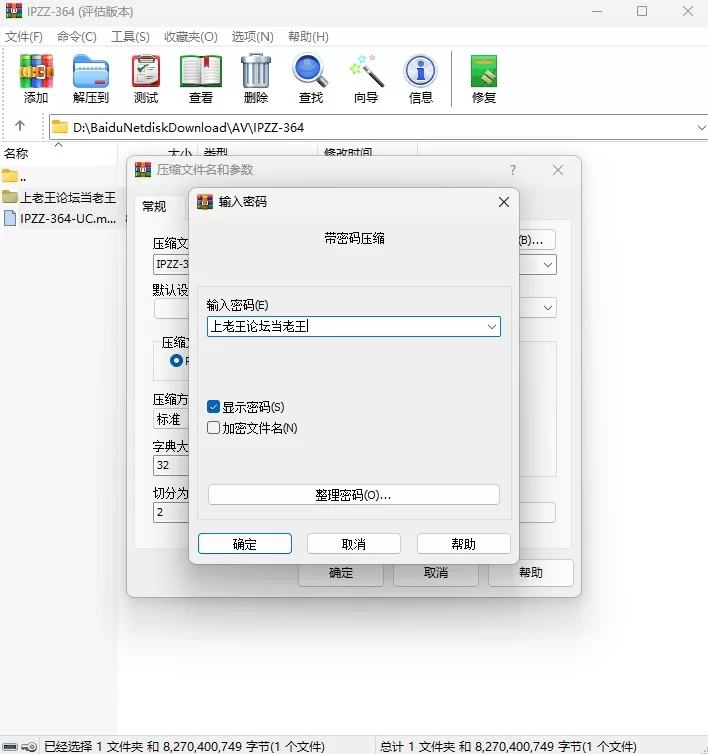Cancel the password dialog with 取消

(x=354, y=544)
